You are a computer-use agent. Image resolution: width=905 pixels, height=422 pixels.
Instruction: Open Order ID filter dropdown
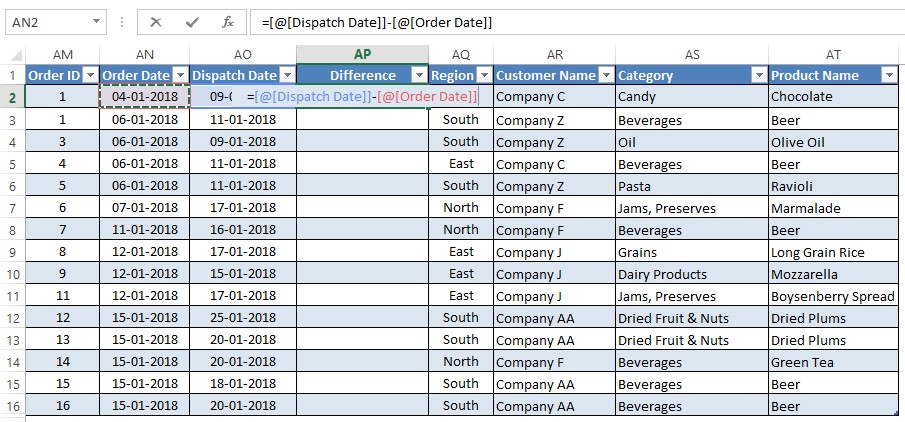[x=90, y=76]
